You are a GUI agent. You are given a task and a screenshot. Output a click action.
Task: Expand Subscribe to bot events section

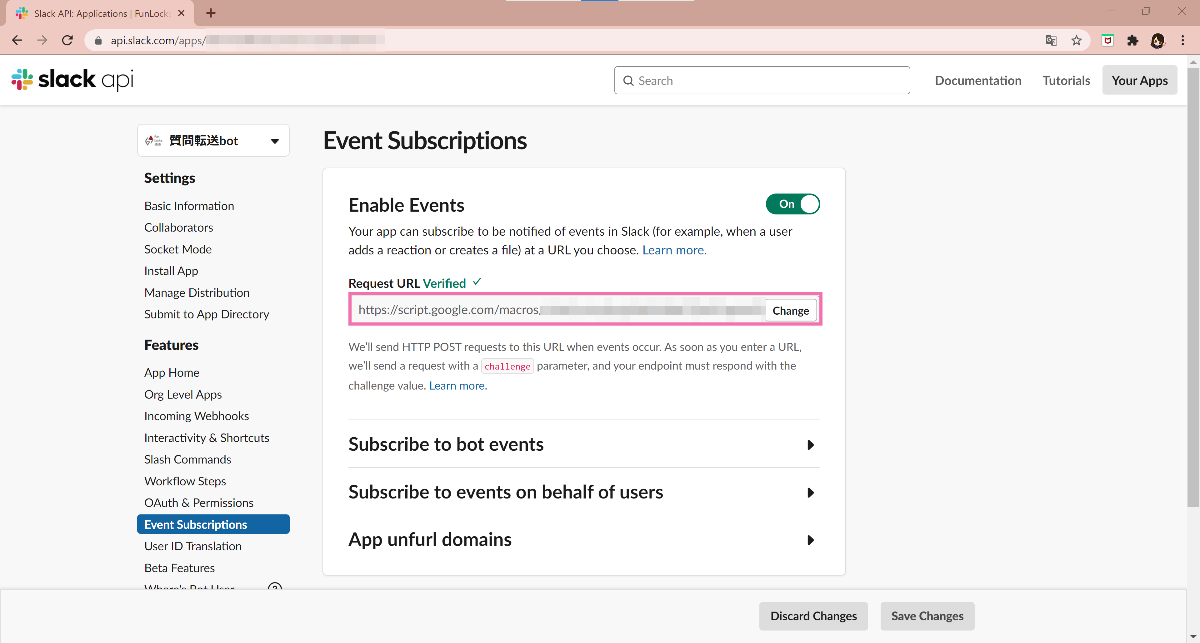click(x=584, y=444)
